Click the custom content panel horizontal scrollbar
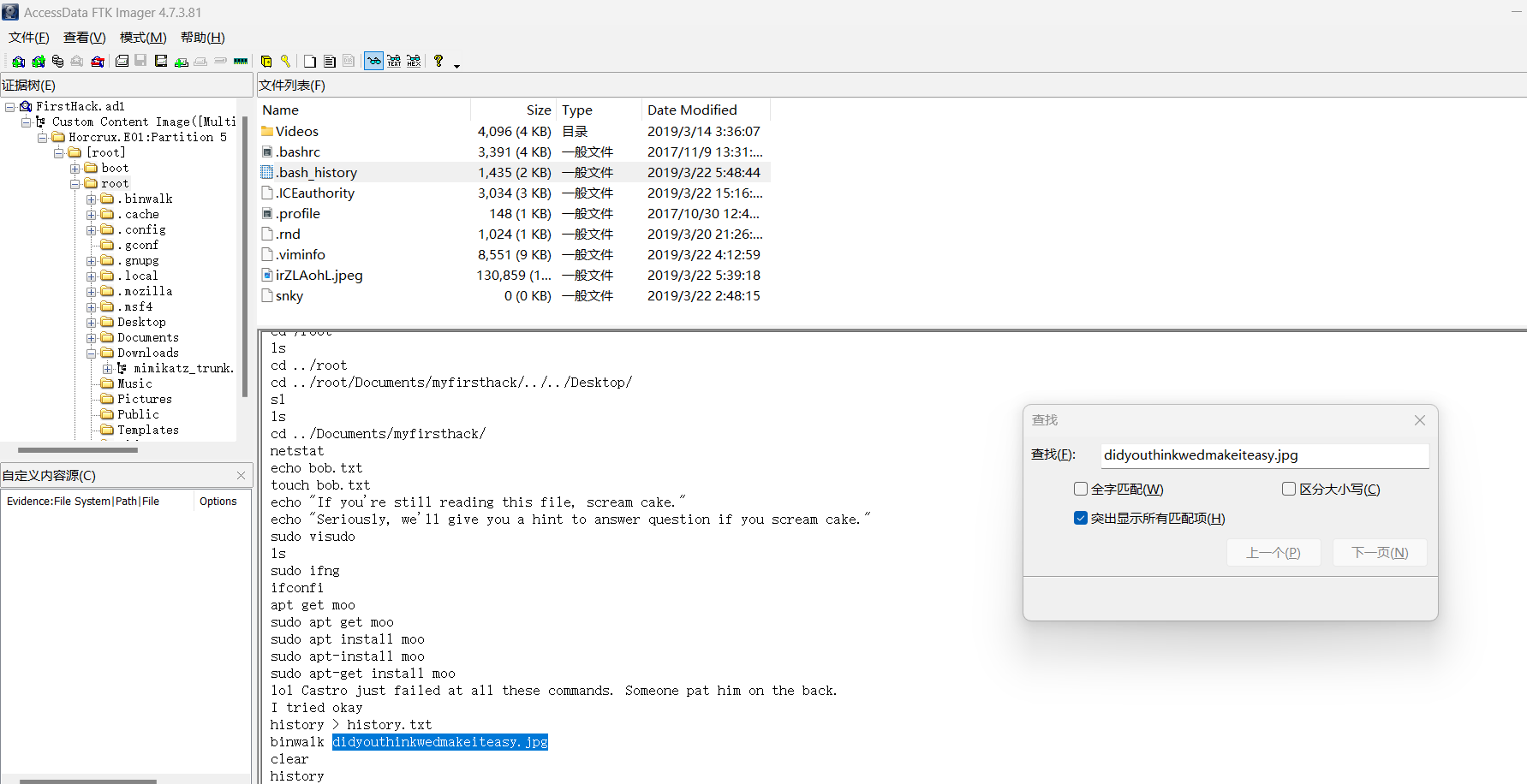This screenshot has width=1527, height=784. click(x=87, y=781)
